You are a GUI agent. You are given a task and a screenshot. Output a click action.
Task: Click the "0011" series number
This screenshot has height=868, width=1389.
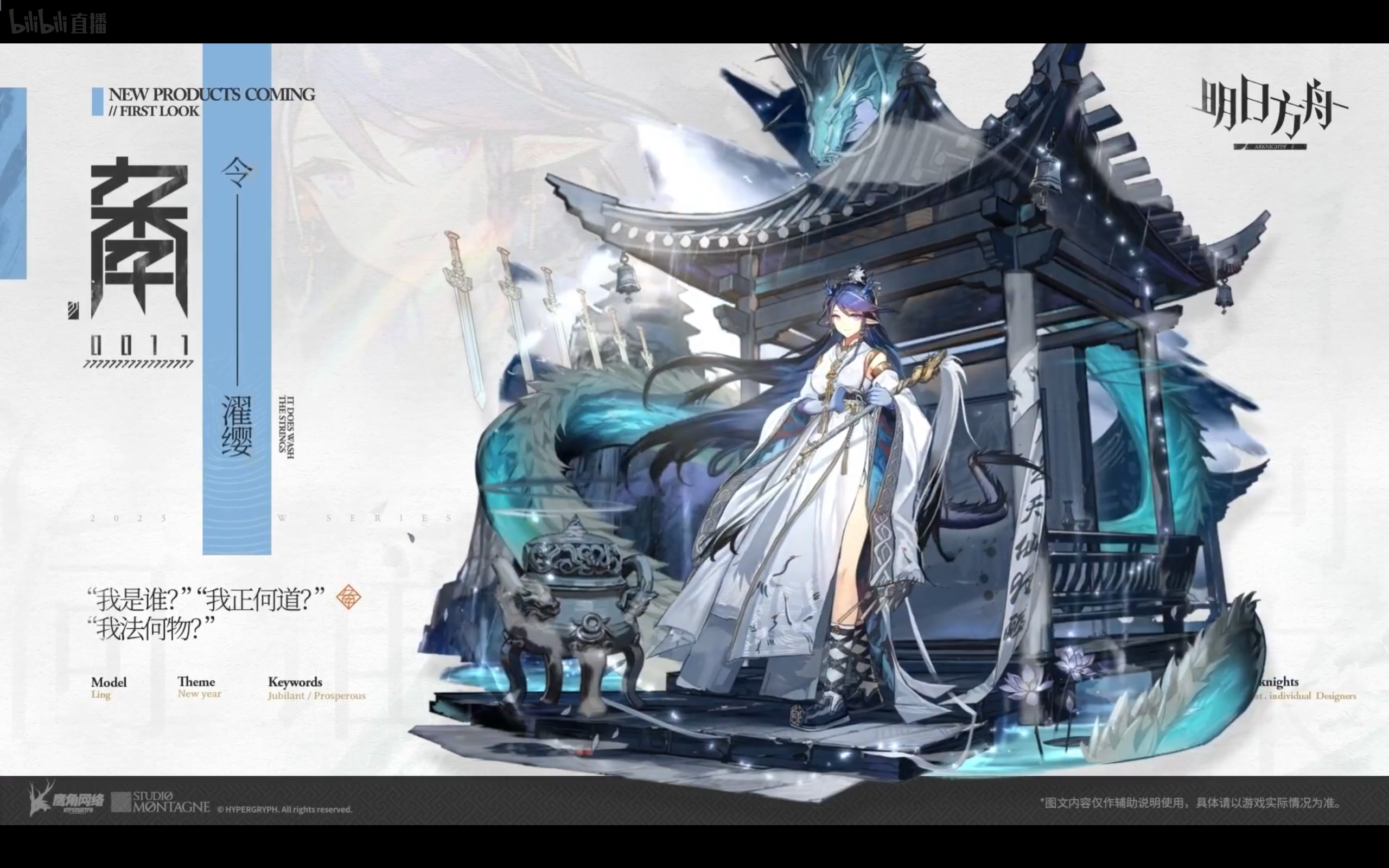(x=139, y=346)
